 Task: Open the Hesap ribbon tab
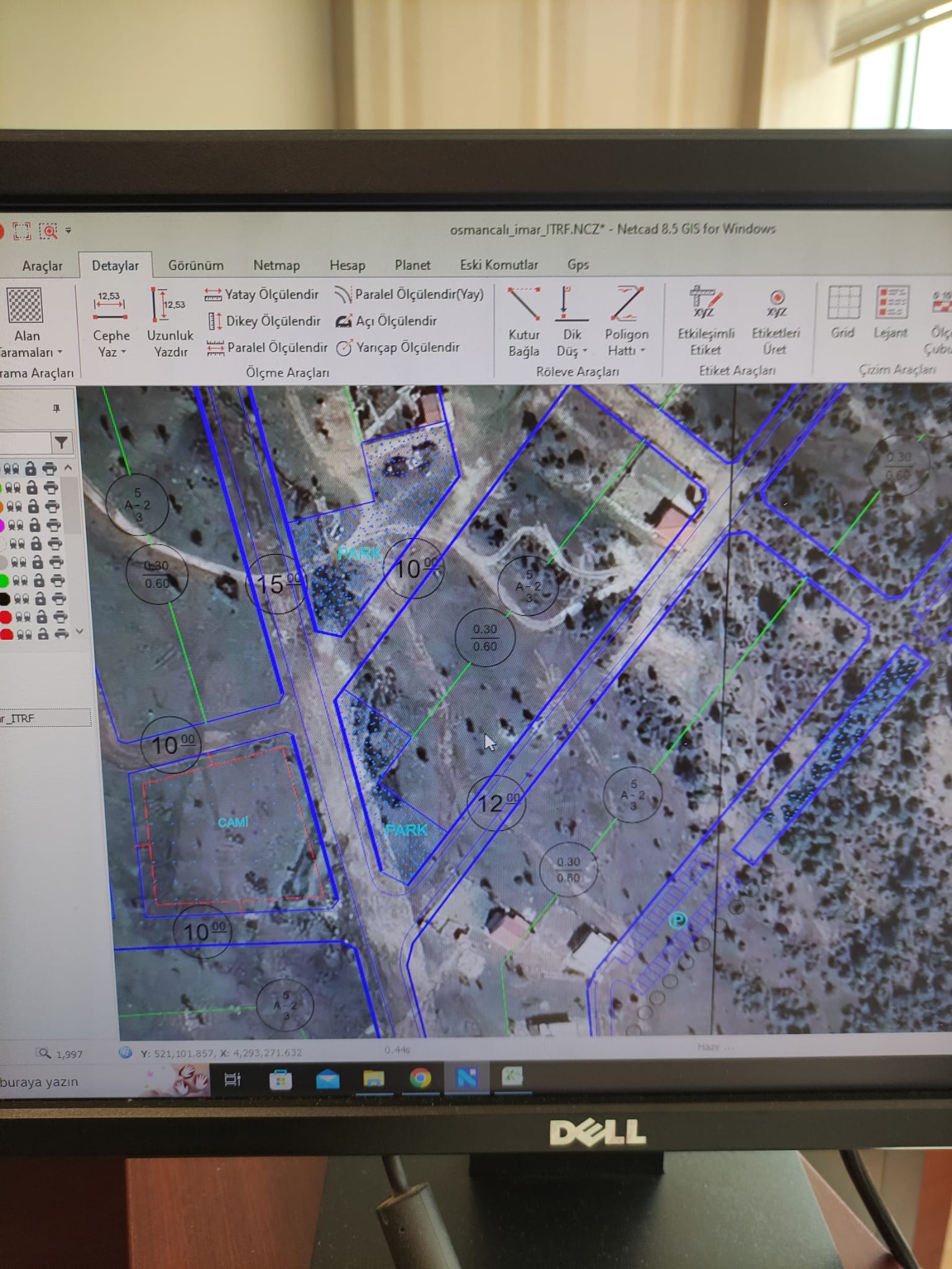point(347,265)
